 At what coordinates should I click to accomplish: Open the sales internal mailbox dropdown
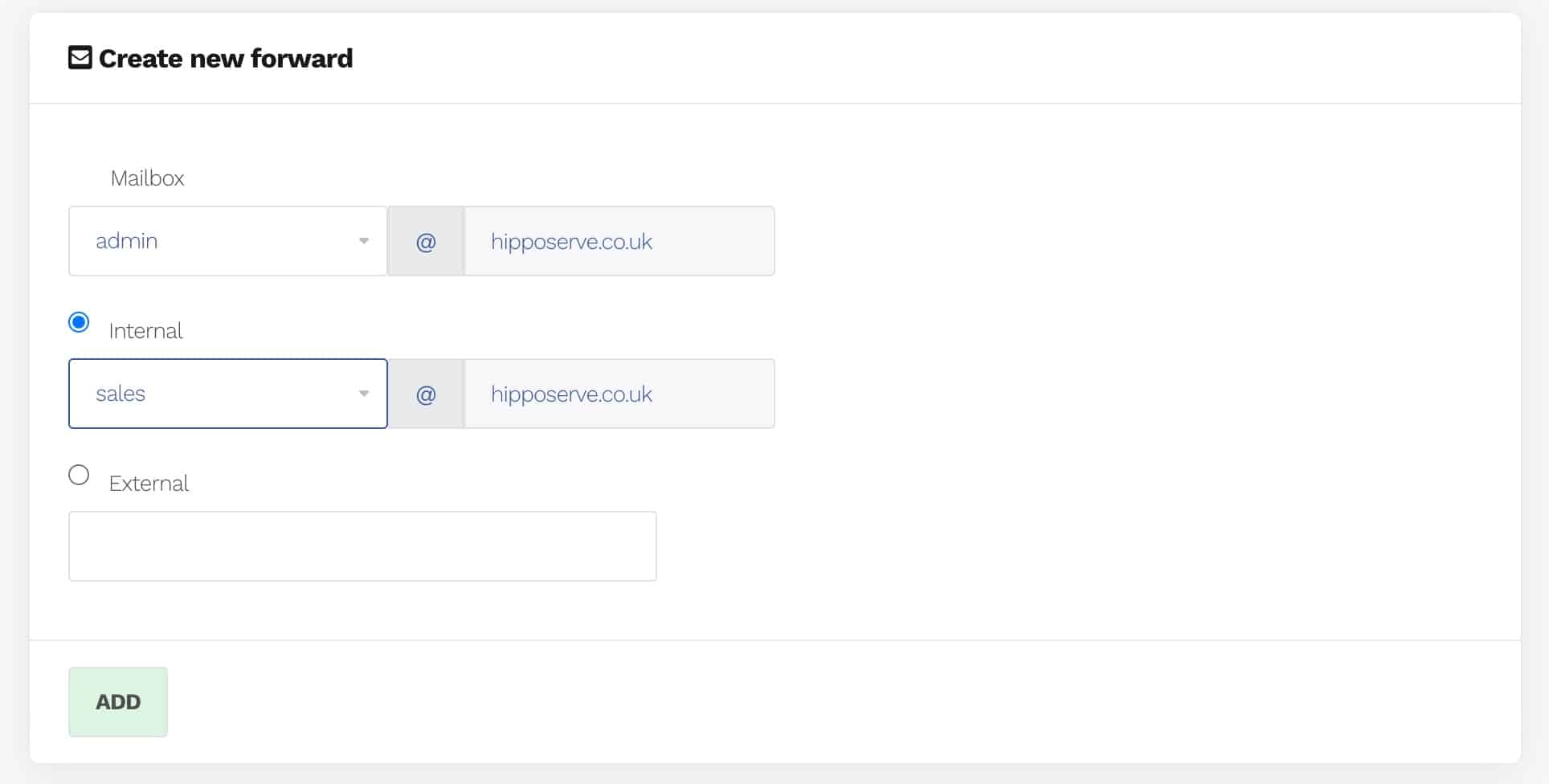(227, 394)
